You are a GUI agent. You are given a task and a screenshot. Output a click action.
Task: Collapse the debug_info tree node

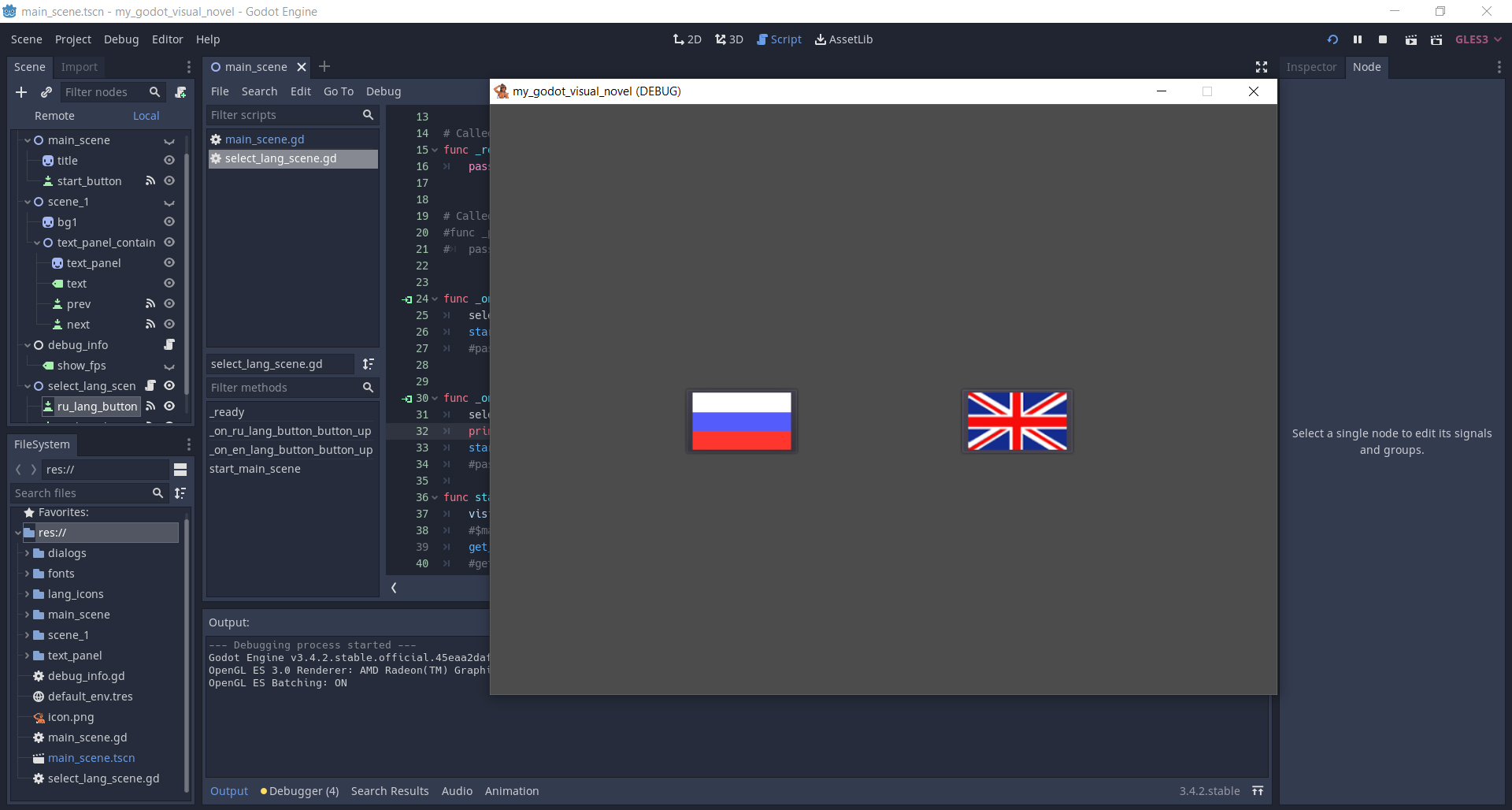(x=28, y=345)
